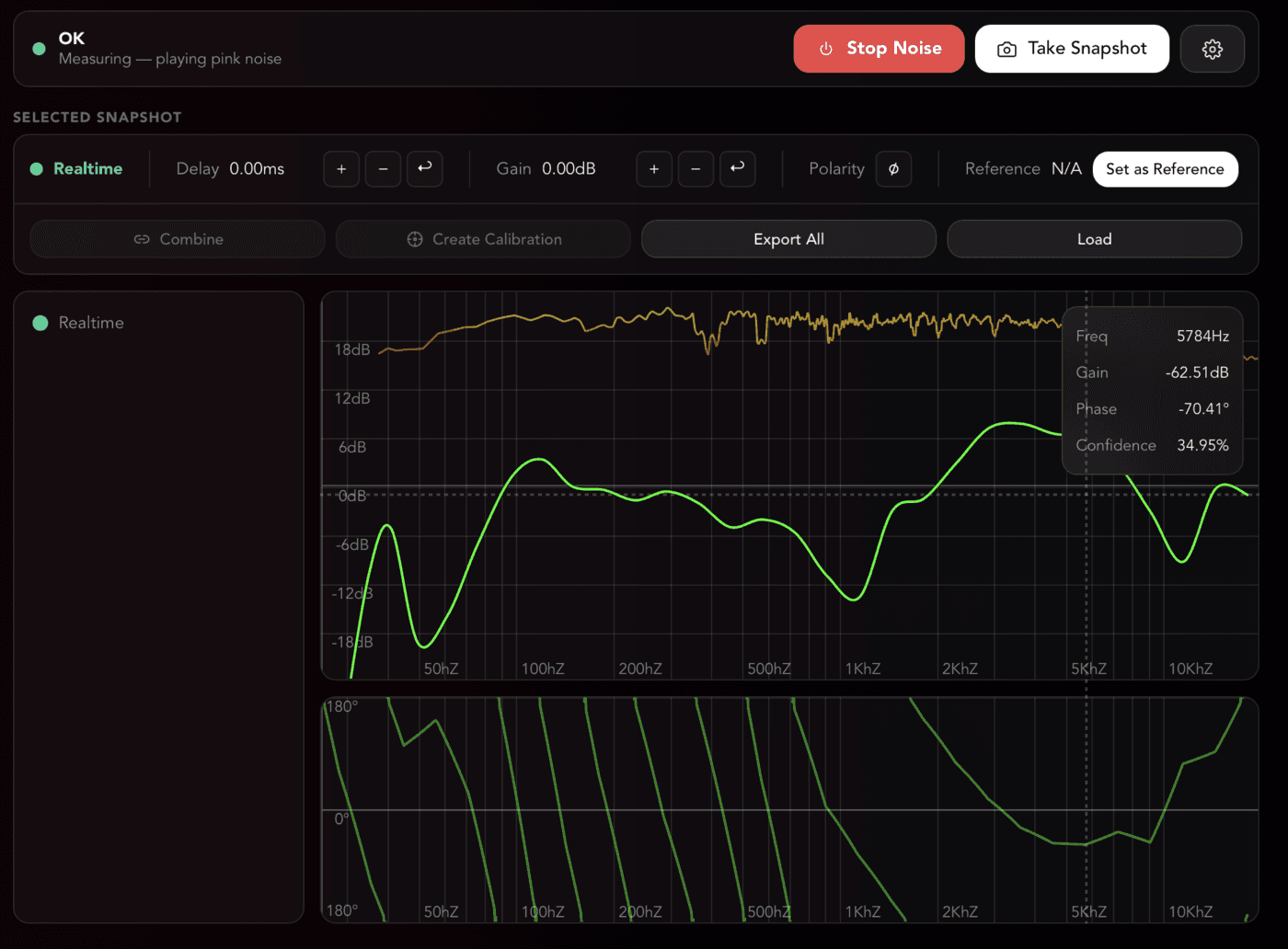Click the Combine button
Screen dimensions: 1288x949
pyautogui.click(x=178, y=239)
